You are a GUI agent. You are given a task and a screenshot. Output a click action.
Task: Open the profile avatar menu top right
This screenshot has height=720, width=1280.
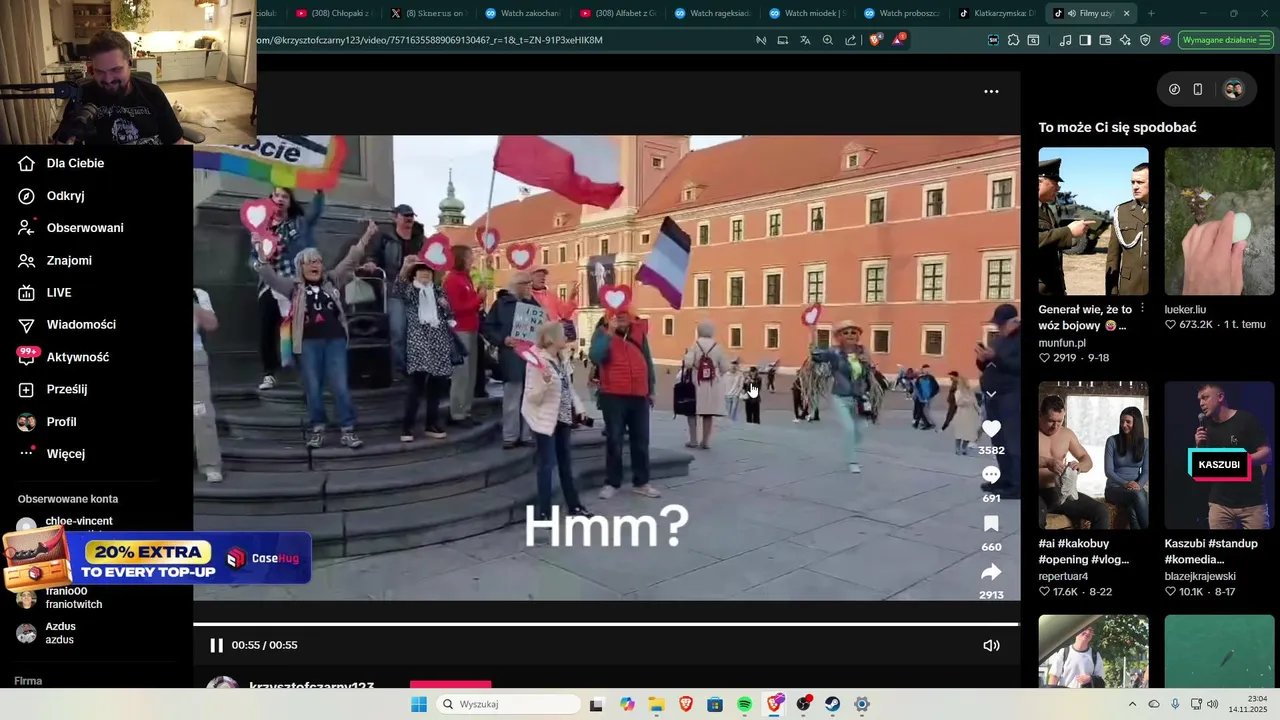point(1233,89)
